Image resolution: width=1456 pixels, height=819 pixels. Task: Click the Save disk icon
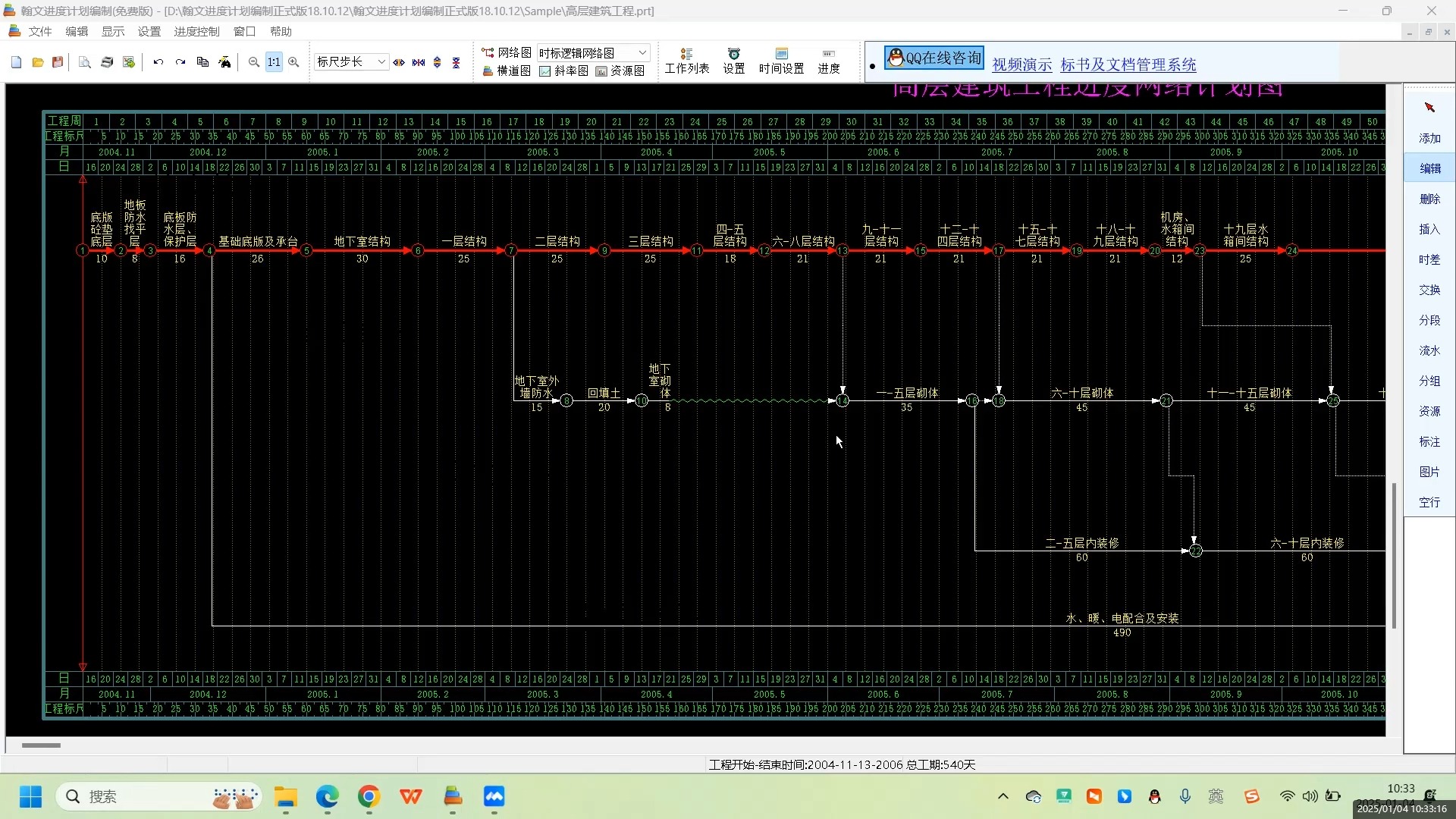pyautogui.click(x=58, y=62)
